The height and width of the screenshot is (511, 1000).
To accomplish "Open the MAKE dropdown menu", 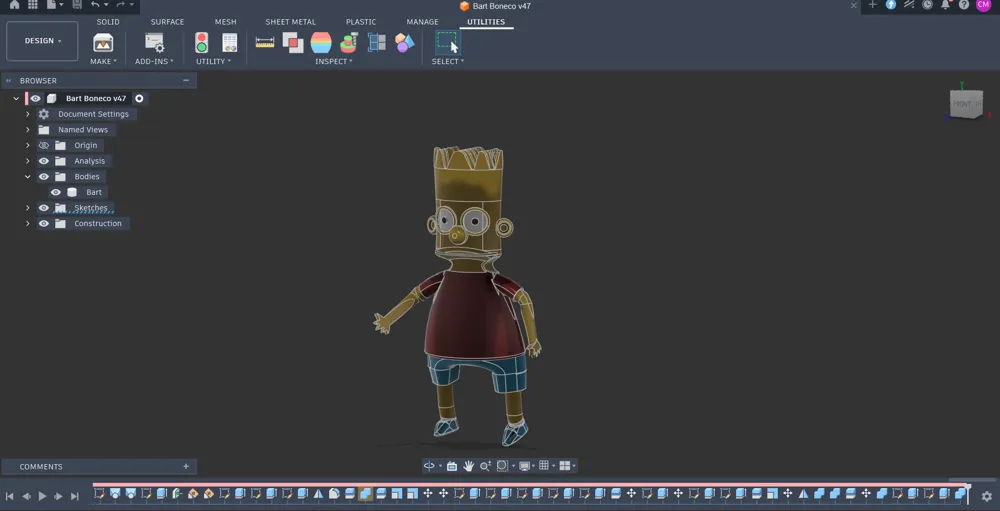I will tap(103, 61).
